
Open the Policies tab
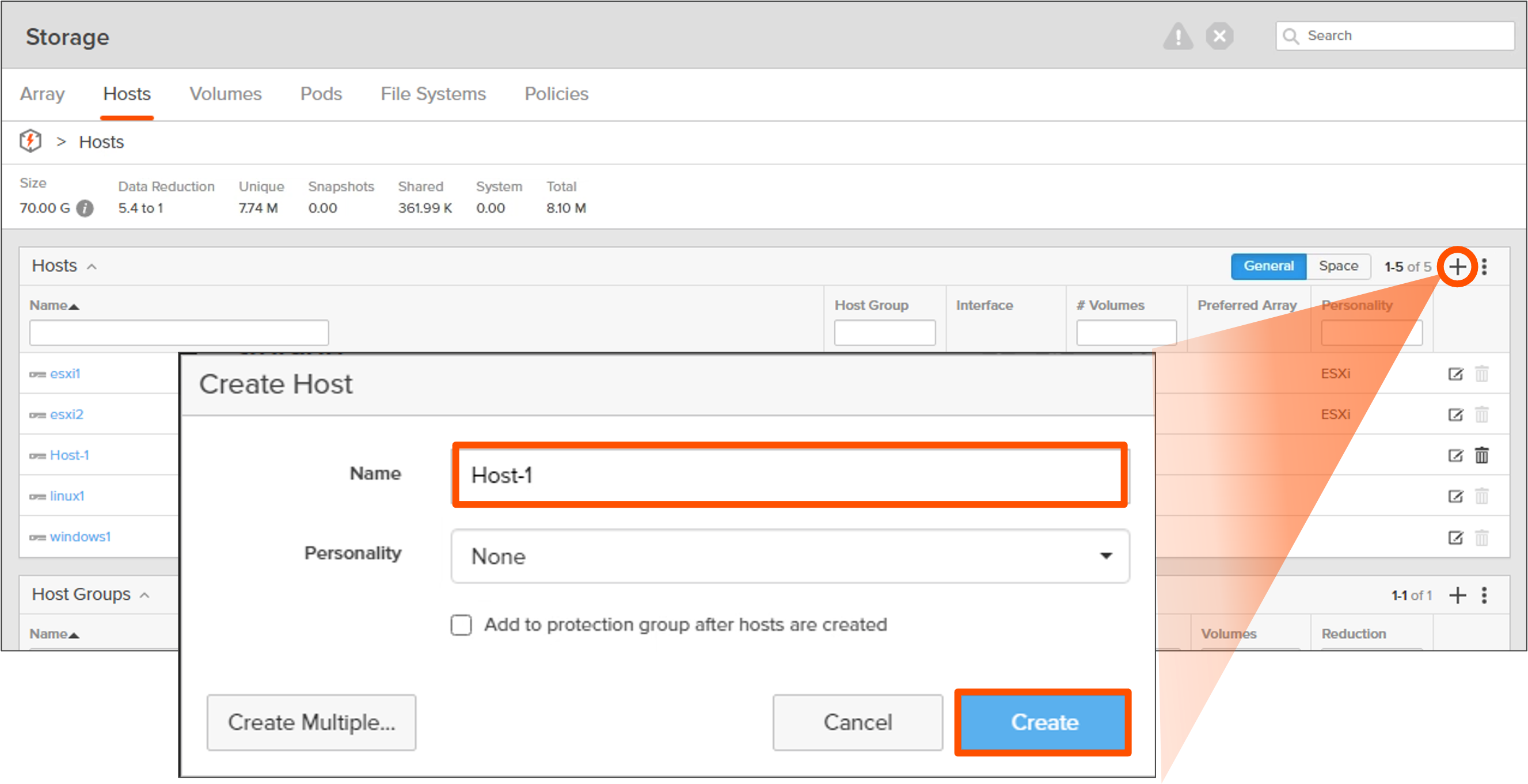tap(556, 94)
